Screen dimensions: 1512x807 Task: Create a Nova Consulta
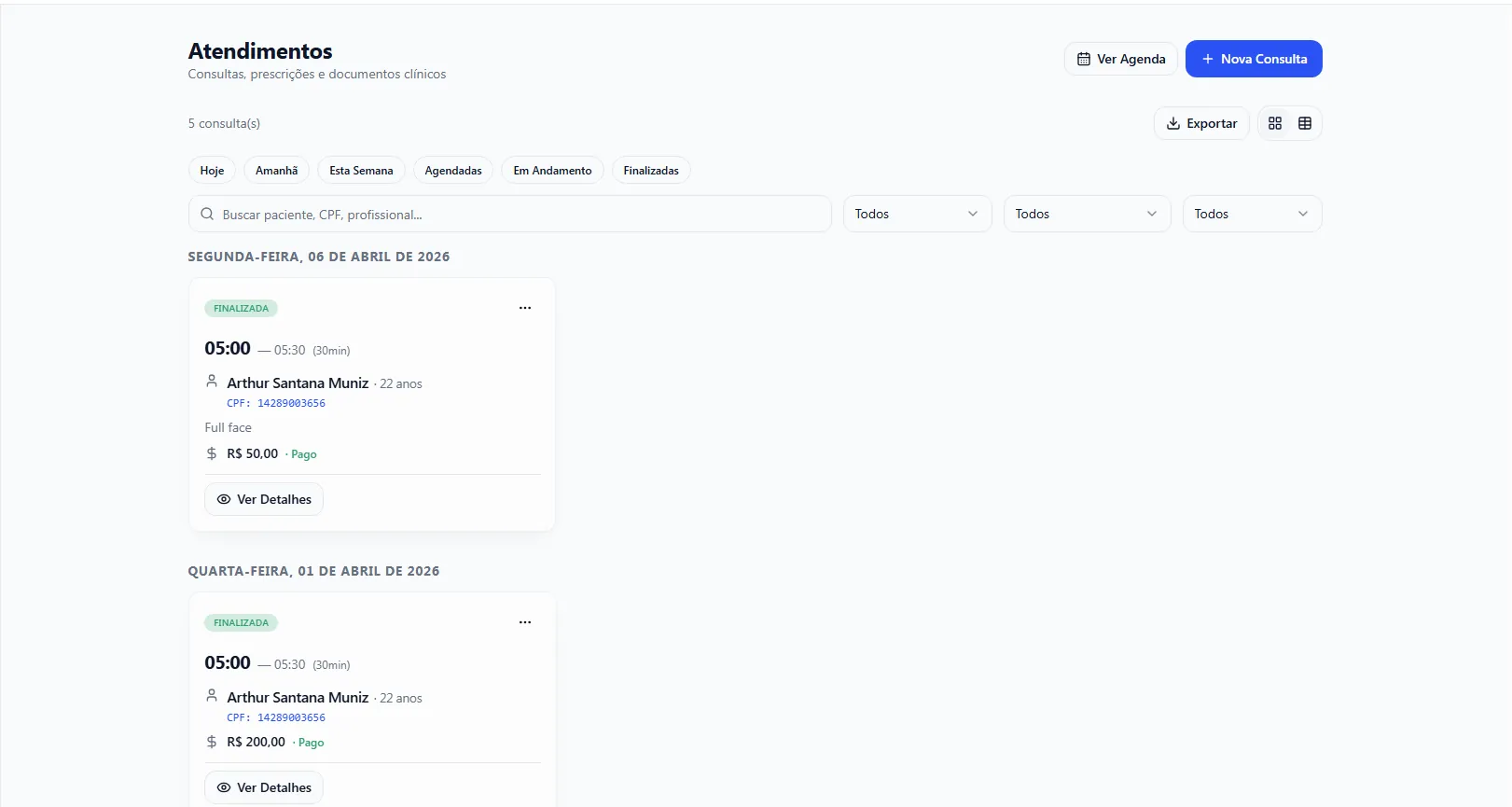pos(1254,59)
